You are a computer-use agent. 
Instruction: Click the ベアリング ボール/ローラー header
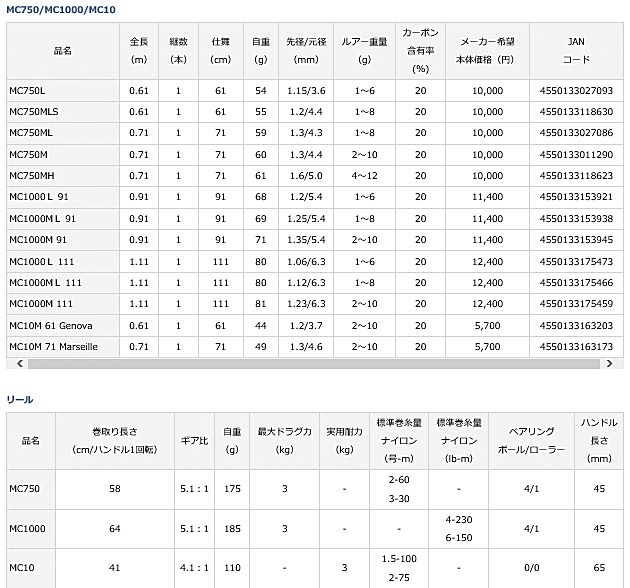coord(532,441)
